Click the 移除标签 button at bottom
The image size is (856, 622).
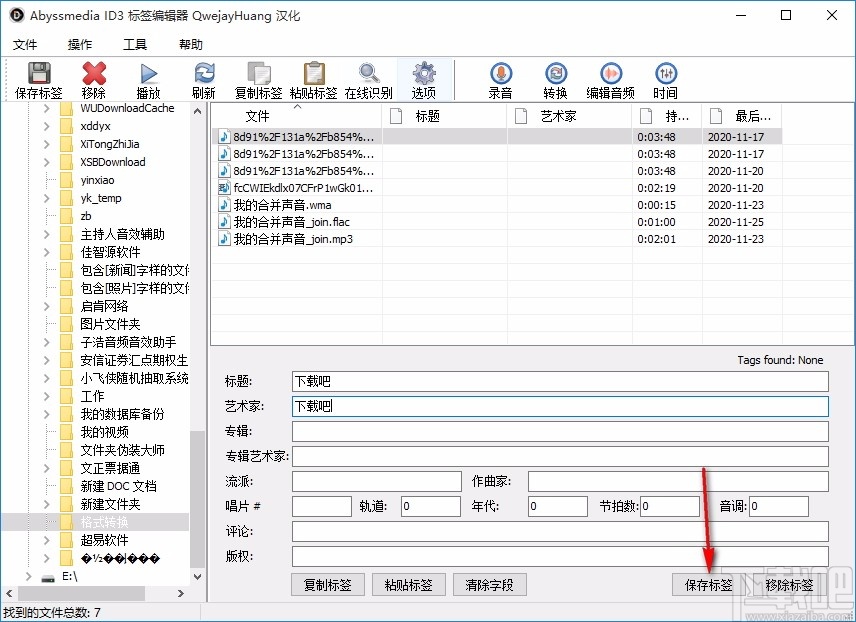(x=788, y=584)
